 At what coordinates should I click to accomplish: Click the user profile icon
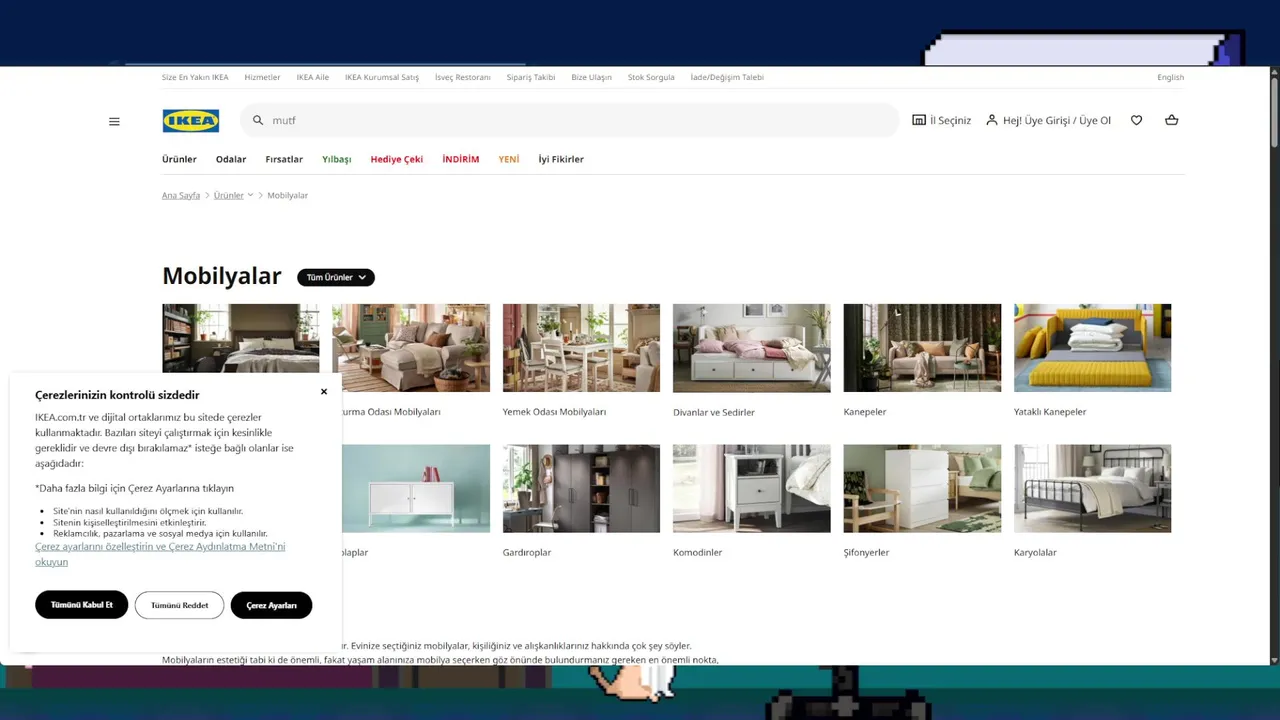(x=992, y=120)
